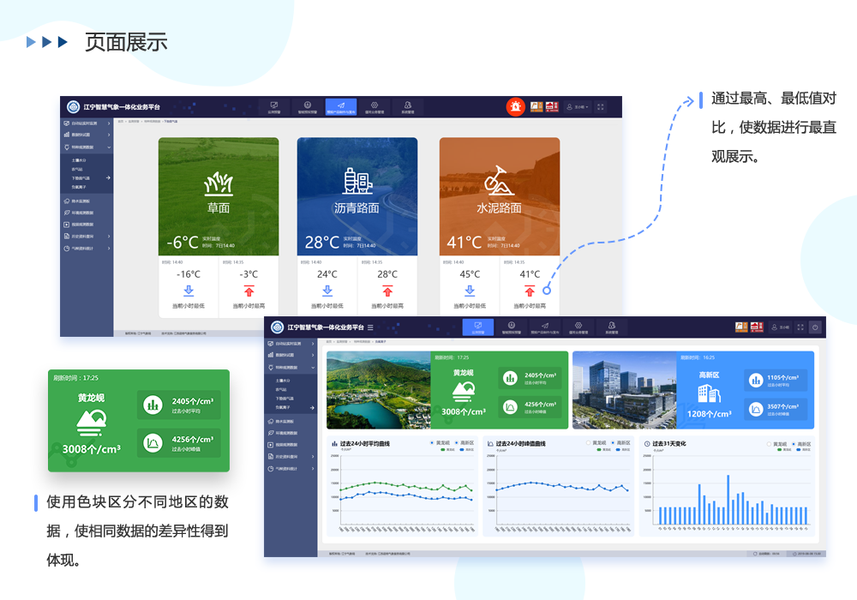Click blue legend swatch in 过去24小时峰值曲线 chart
Viewport: 857px width, 600px height.
[x=619, y=450]
